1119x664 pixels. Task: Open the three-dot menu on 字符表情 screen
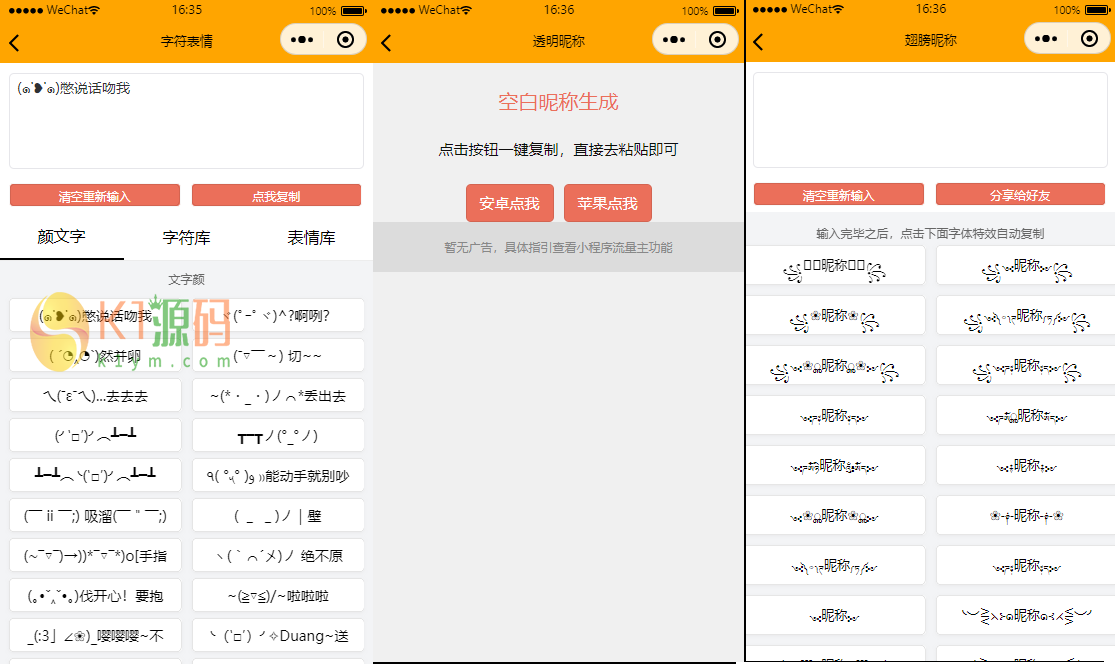click(302, 40)
